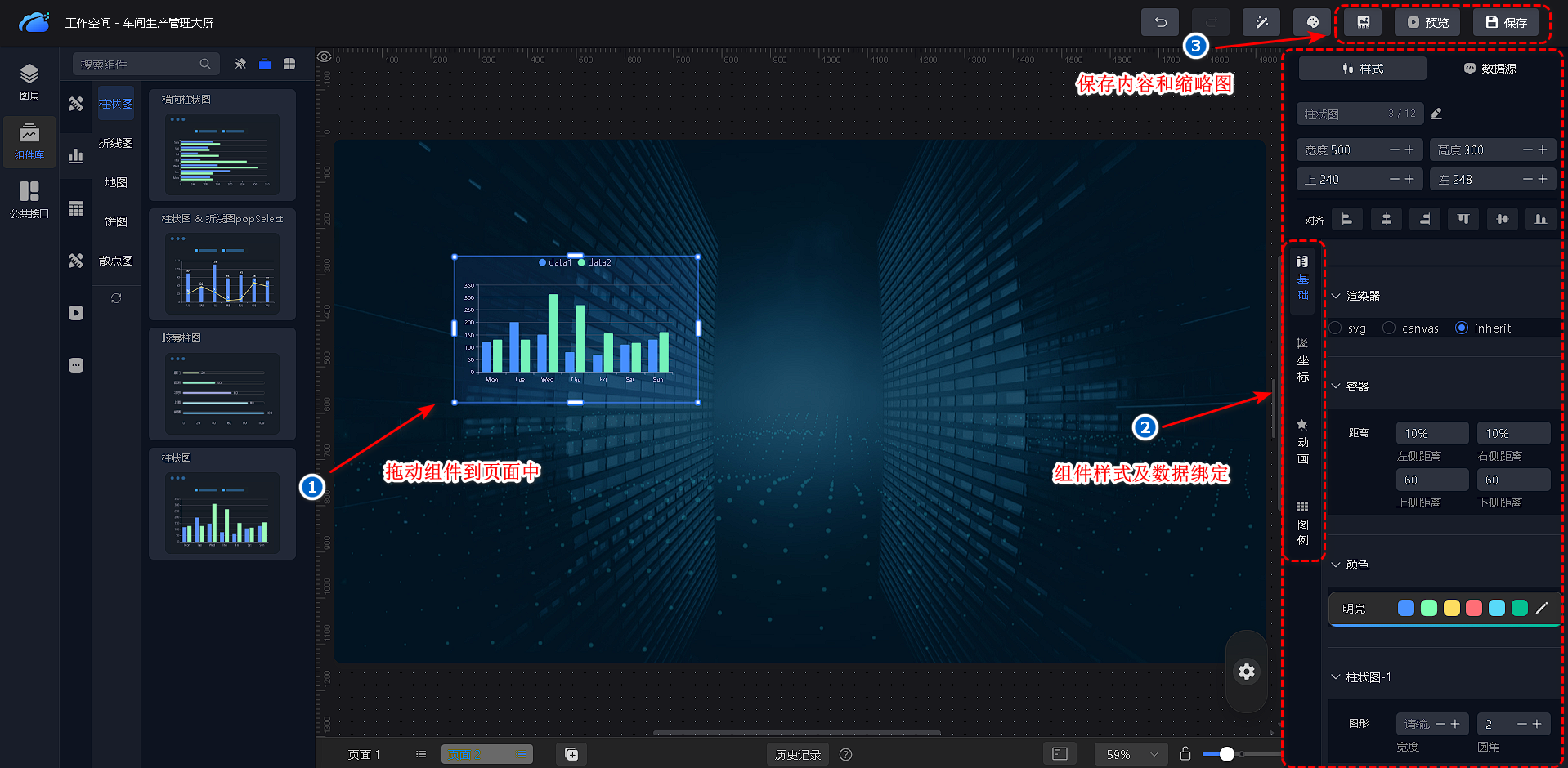This screenshot has height=768, width=1568.
Task: Toggle canvas visibility eye icon
Action: [x=325, y=56]
